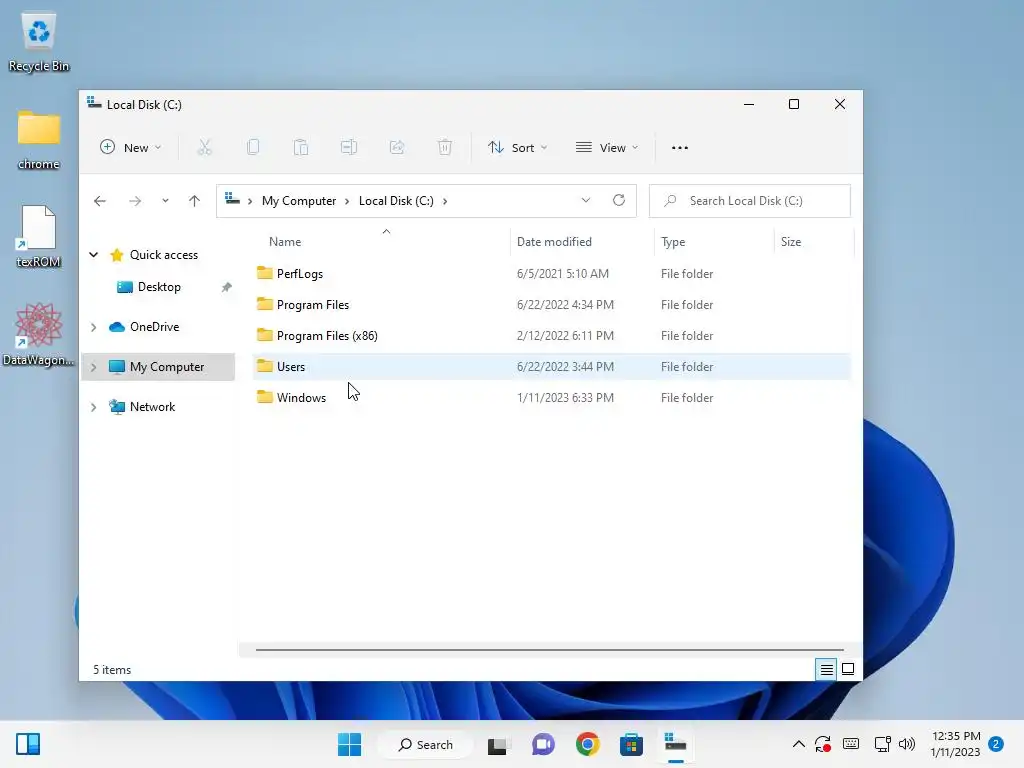This screenshot has width=1024, height=768.
Task: Select the Program Files (x86) folder
Action: tap(552, 336)
